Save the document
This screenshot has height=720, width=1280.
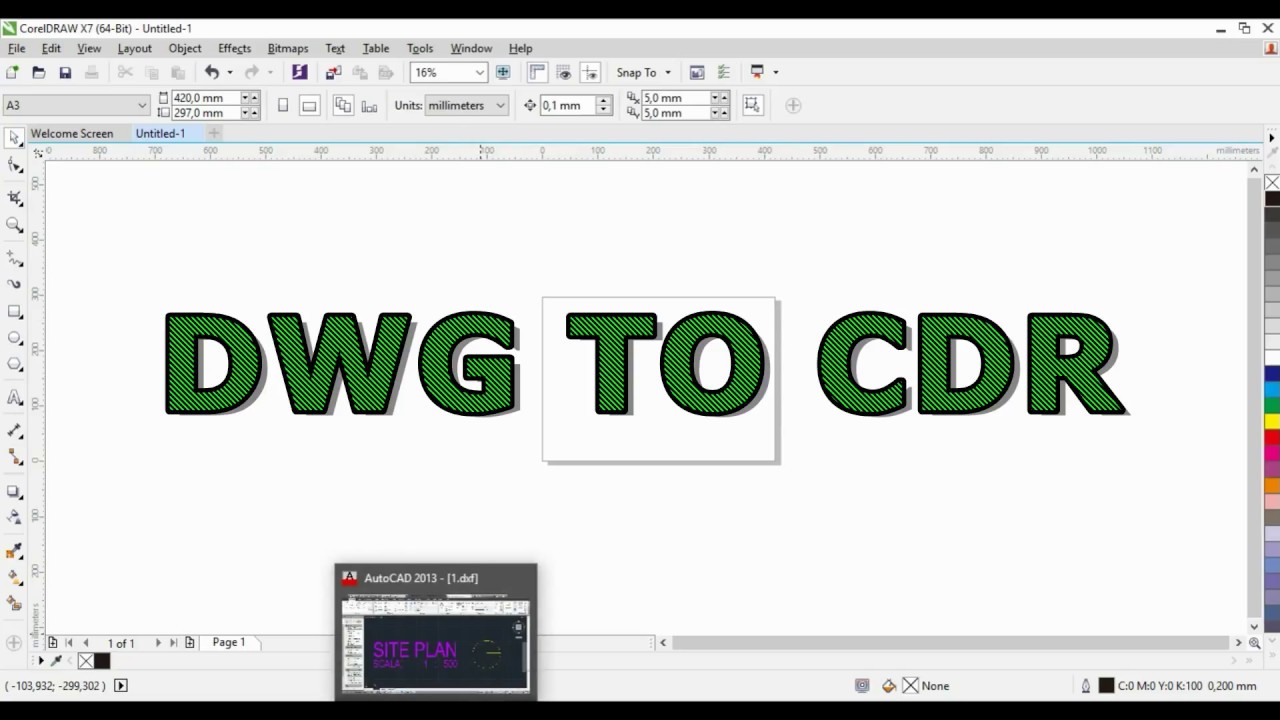pos(65,72)
